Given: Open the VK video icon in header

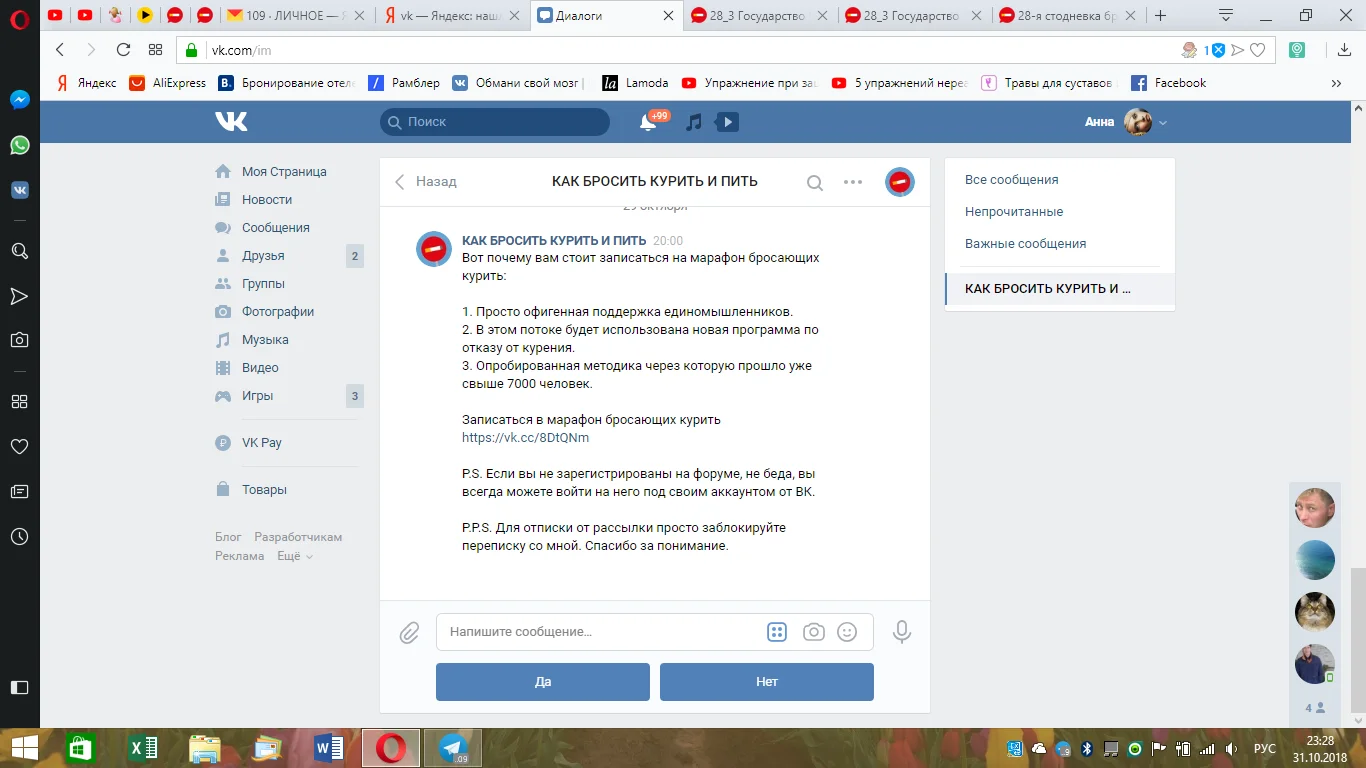Looking at the screenshot, I should pos(727,122).
